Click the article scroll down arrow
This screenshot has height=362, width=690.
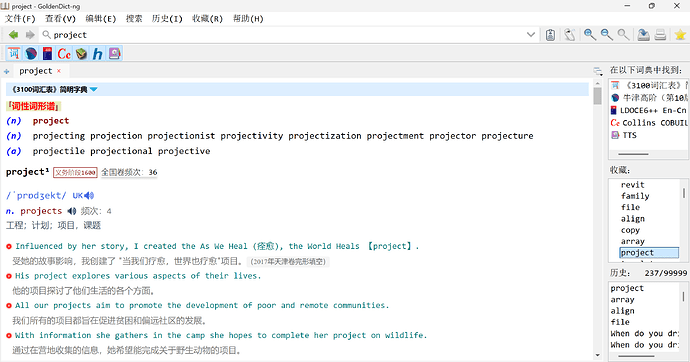pos(597,355)
